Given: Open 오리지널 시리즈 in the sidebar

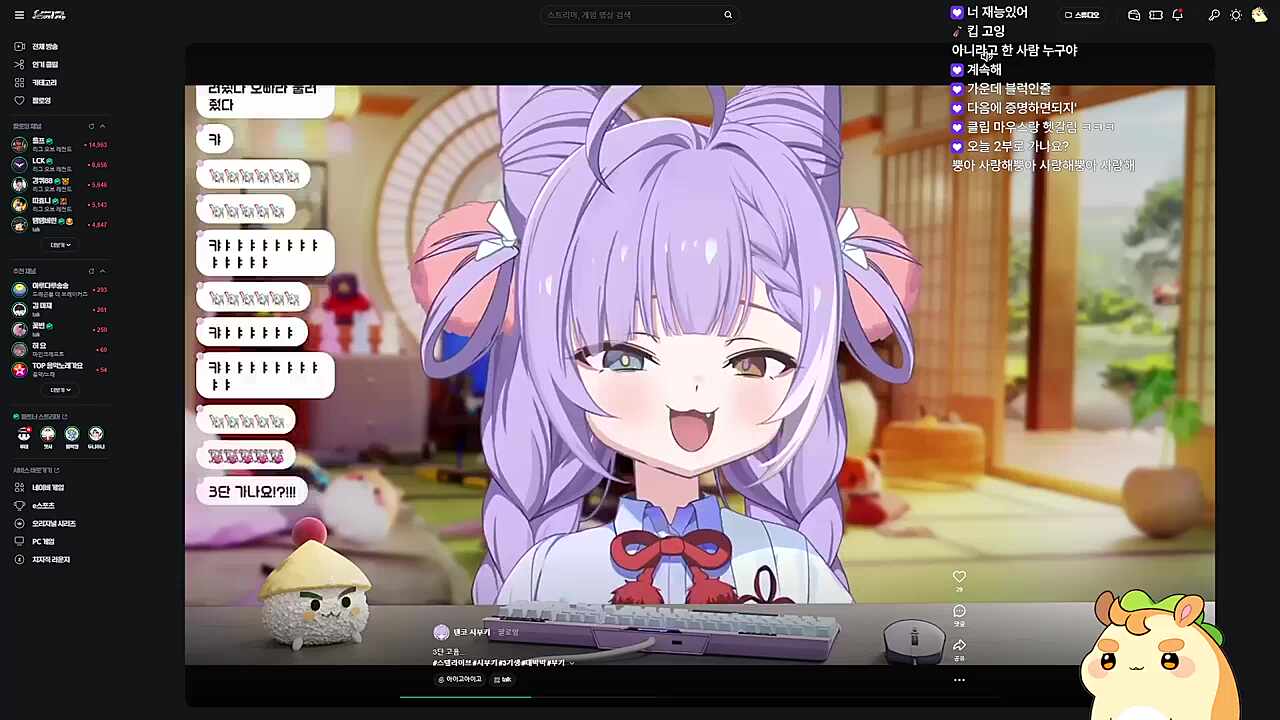Looking at the screenshot, I should coord(45,524).
